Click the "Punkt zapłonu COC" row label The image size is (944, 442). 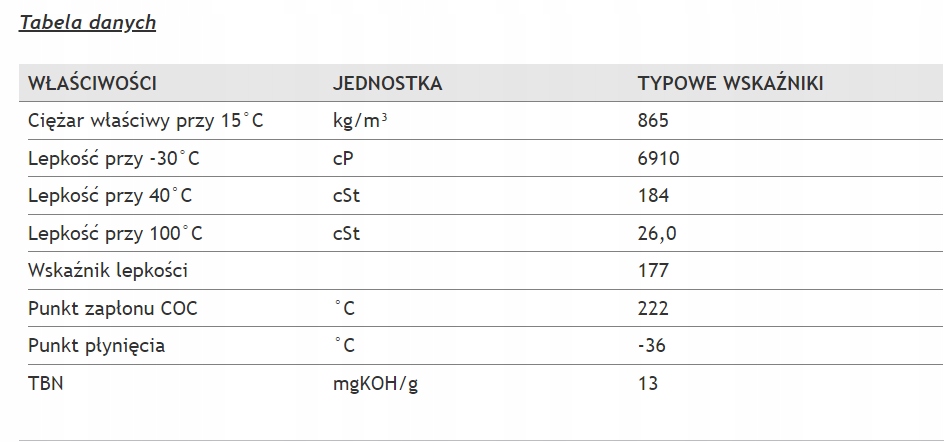pos(113,308)
